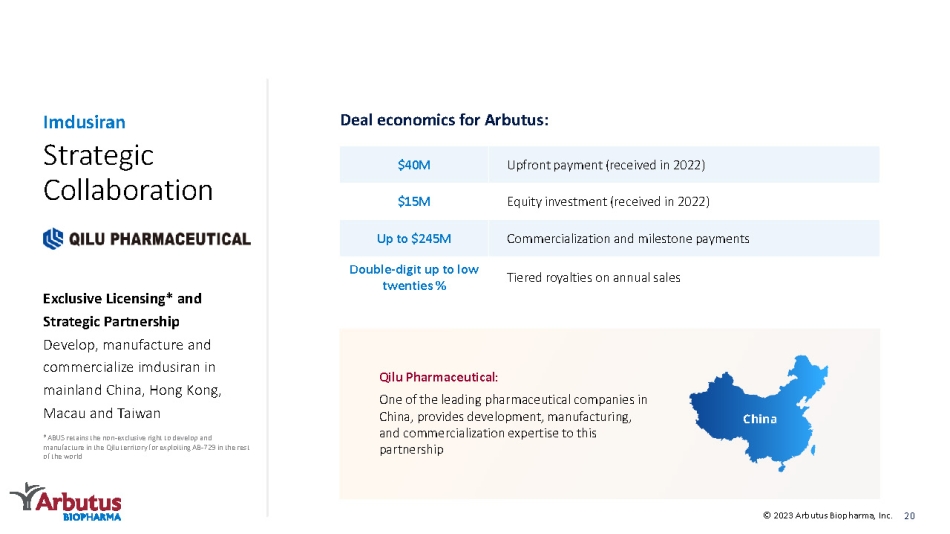Click Tiered royalties on annual sales text
950x534 pixels.
click(x=594, y=278)
